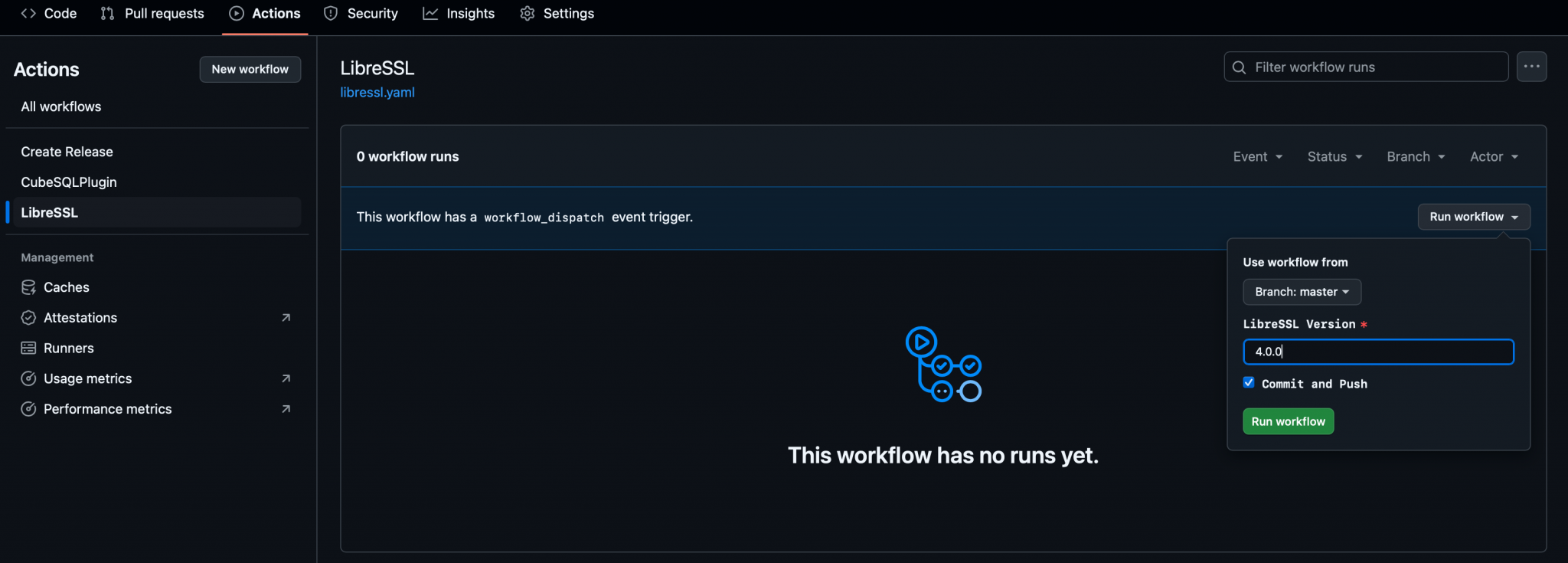1568x563 pixels.
Task: Click the Security shield icon
Action: pyautogui.click(x=331, y=14)
